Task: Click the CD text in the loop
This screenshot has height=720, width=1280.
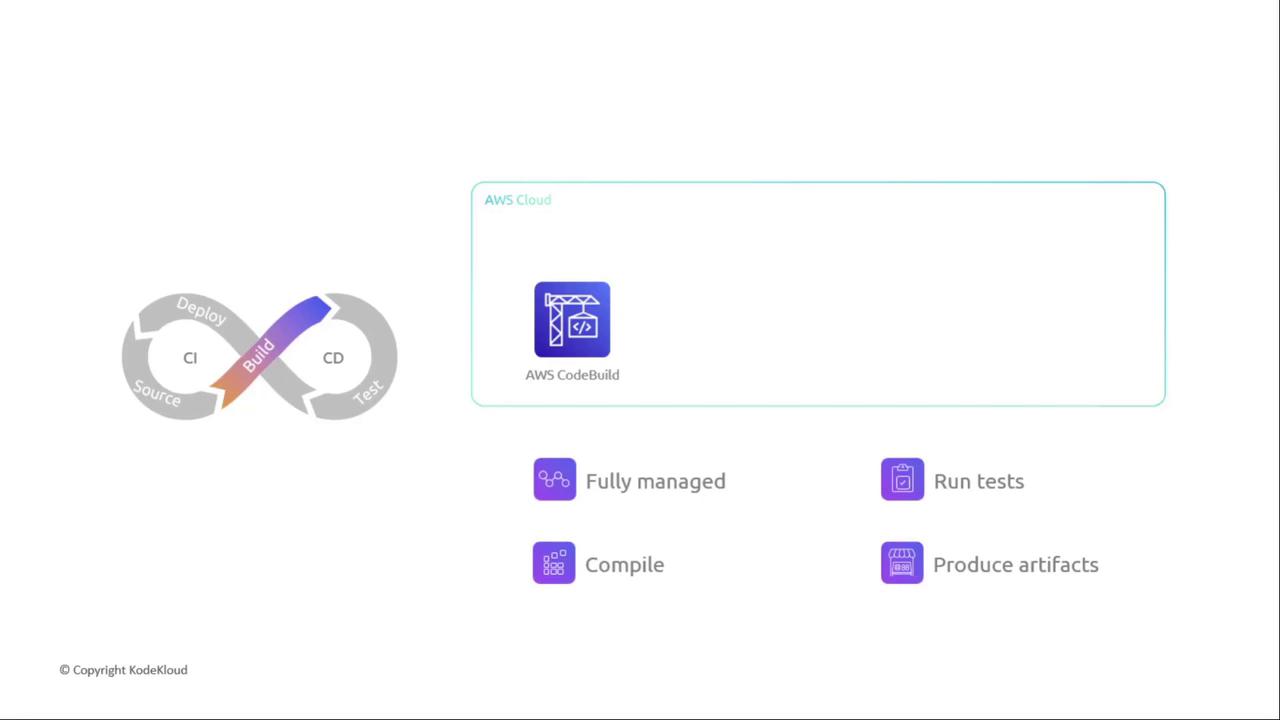Action: (x=333, y=358)
